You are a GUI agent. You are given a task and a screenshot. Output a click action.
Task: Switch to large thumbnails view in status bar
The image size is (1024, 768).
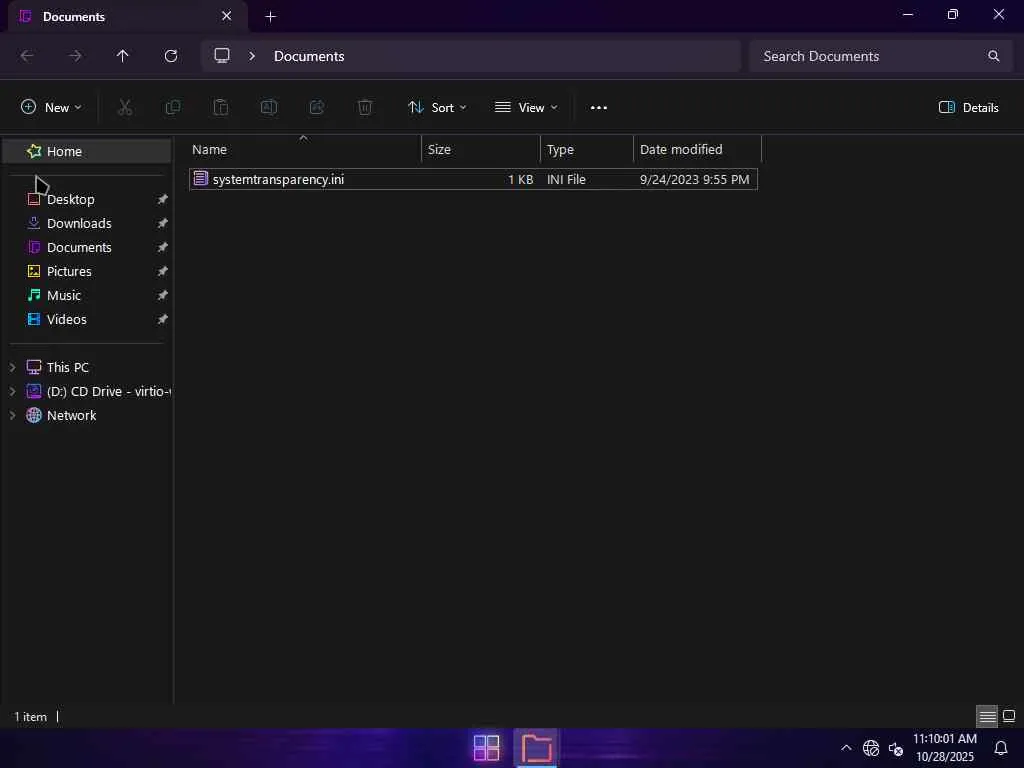[x=1009, y=716]
